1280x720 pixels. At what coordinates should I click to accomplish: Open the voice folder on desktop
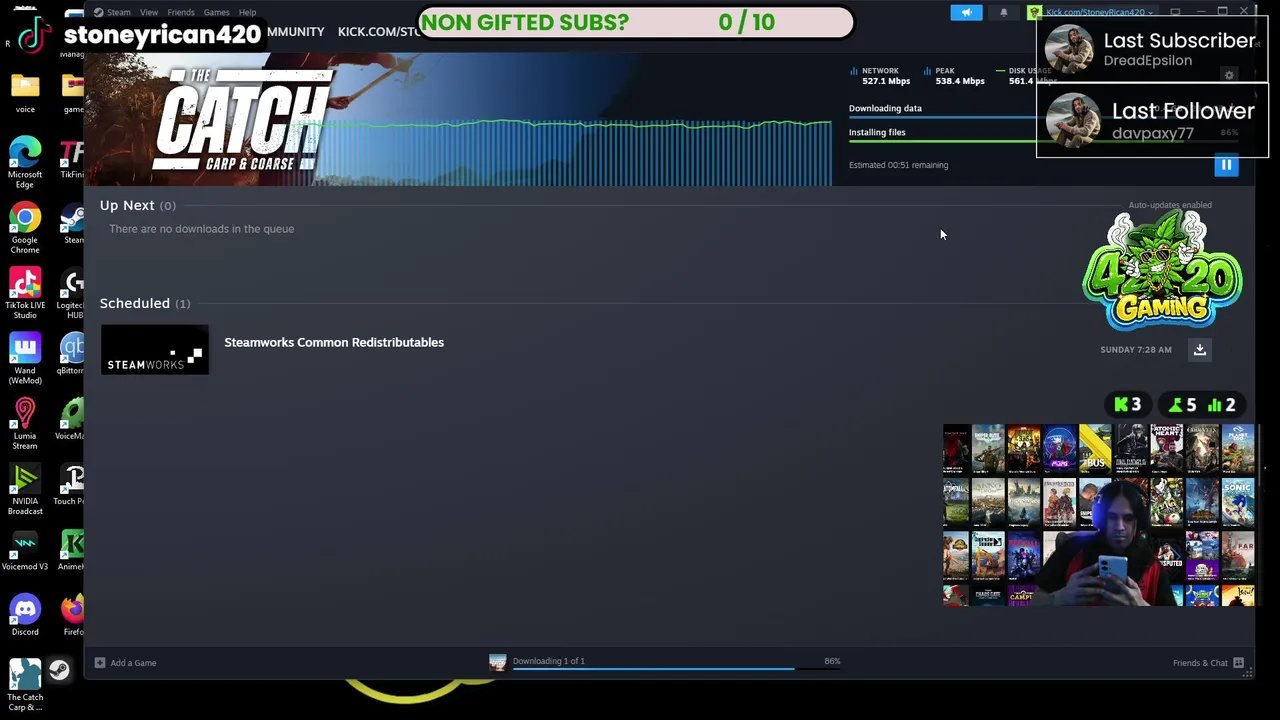pyautogui.click(x=25, y=93)
